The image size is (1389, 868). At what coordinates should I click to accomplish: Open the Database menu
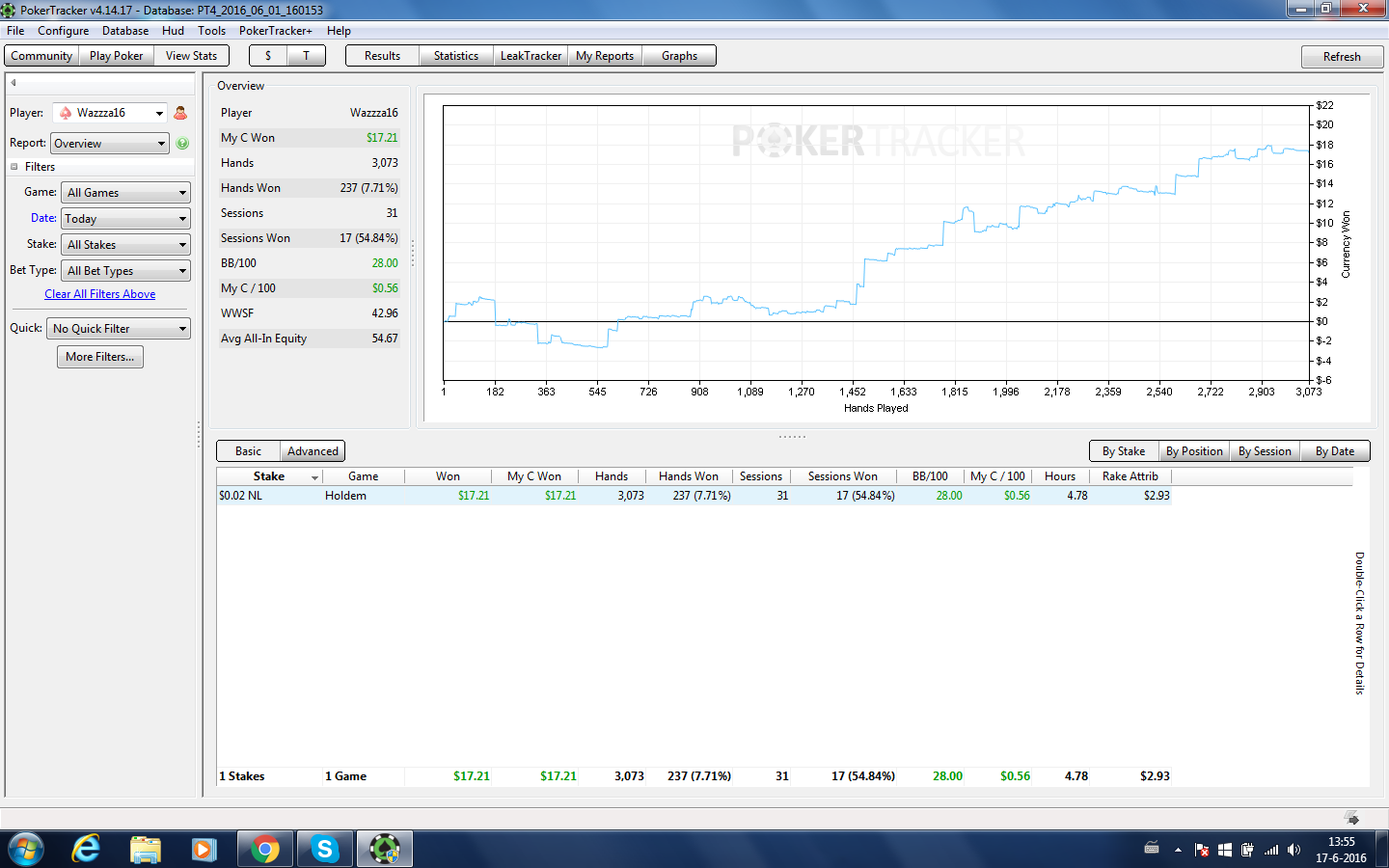pyautogui.click(x=125, y=31)
